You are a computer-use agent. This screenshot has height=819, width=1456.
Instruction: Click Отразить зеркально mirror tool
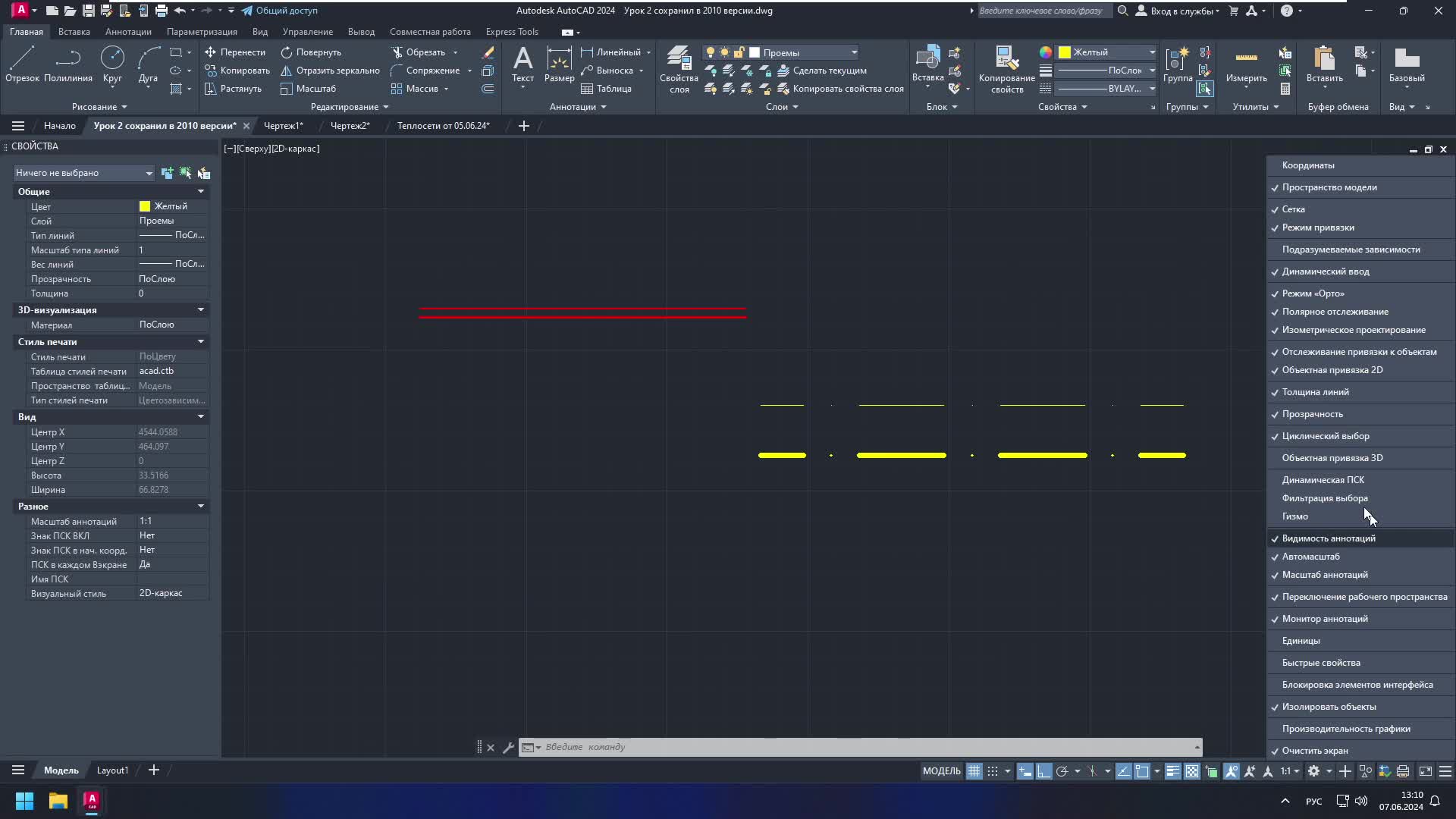click(x=330, y=71)
